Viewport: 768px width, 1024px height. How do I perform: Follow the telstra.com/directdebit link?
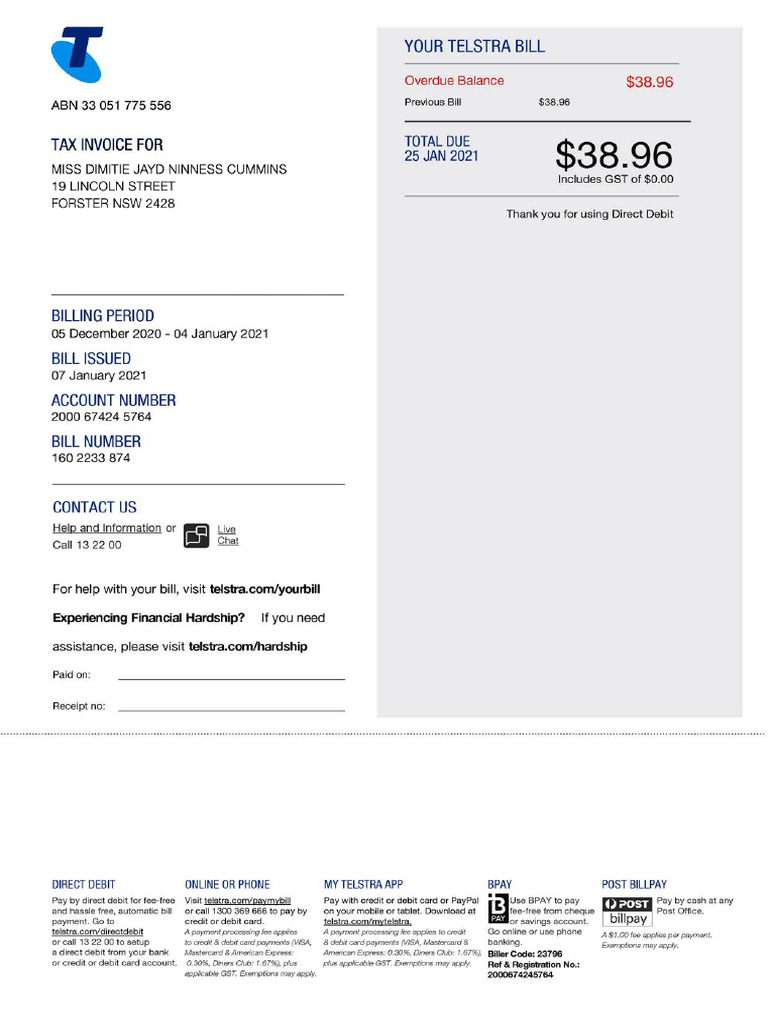tap(97, 931)
